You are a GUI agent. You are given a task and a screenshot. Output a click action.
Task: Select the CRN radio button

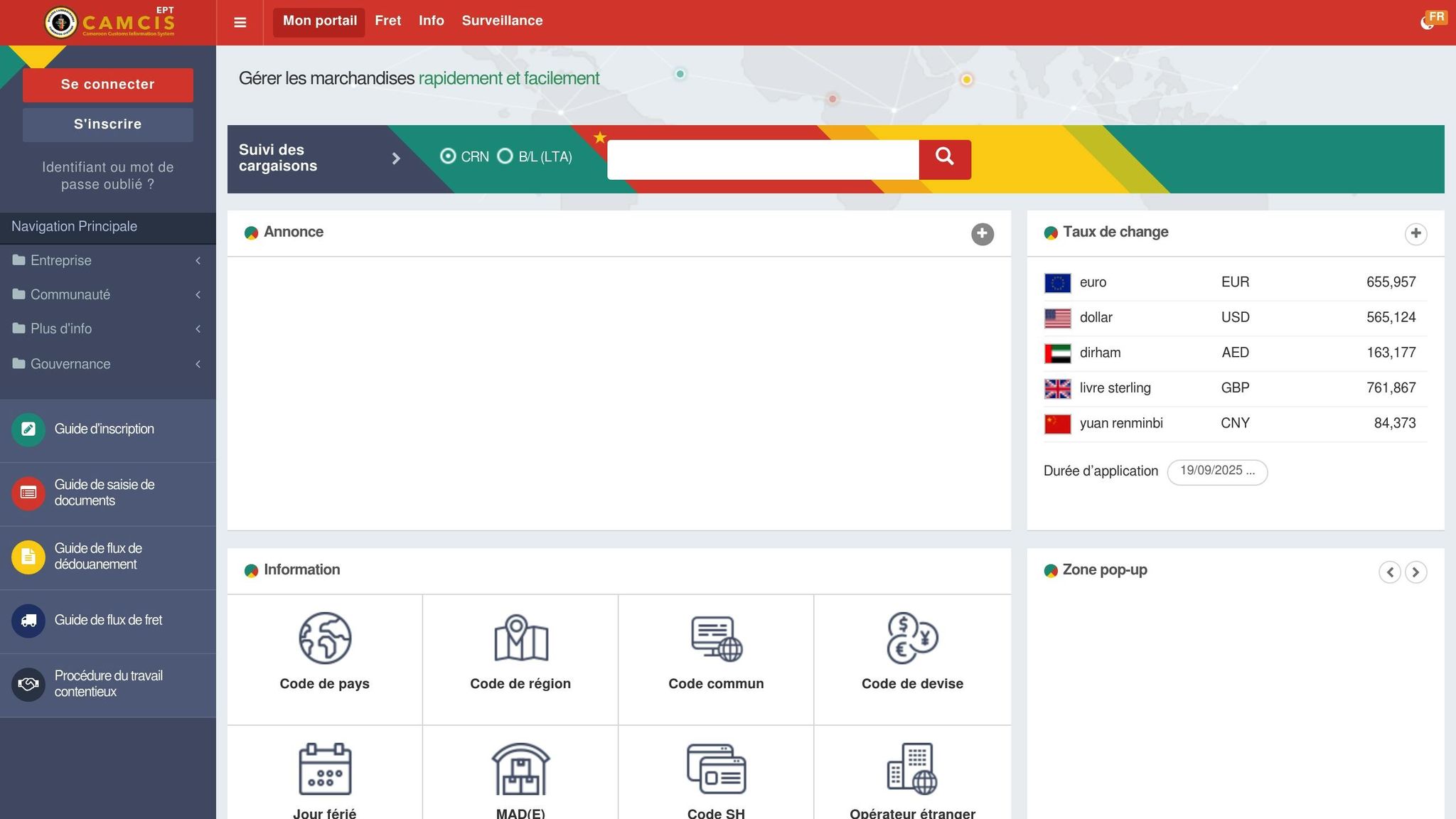(448, 156)
